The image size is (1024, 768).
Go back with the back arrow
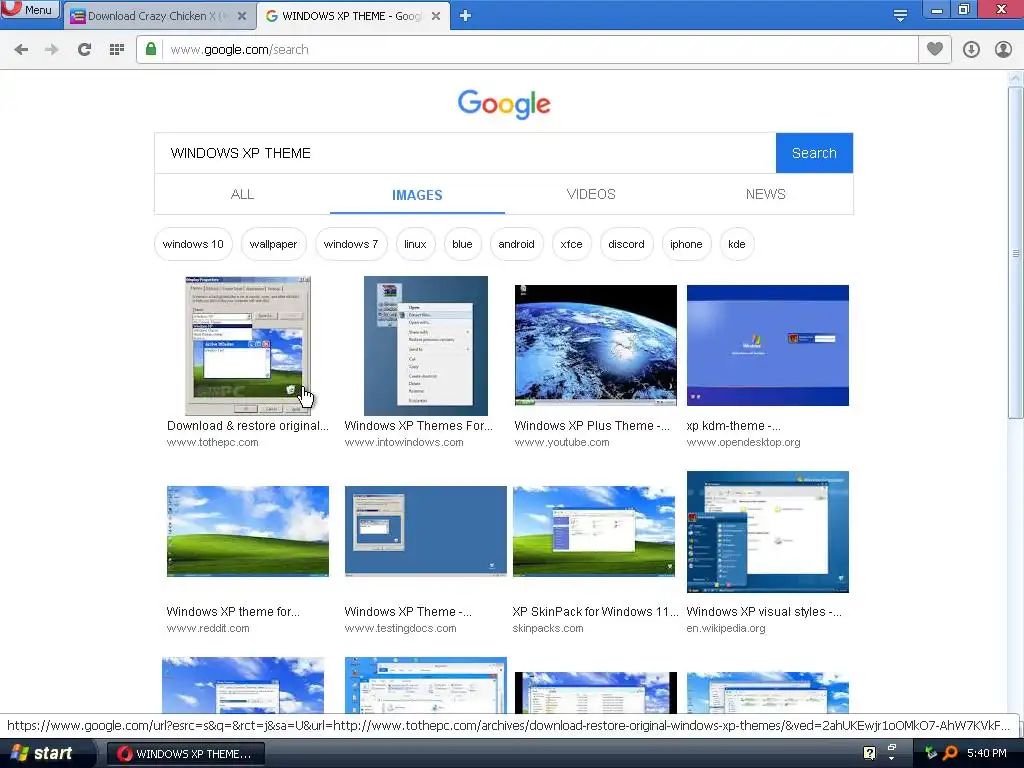point(21,50)
